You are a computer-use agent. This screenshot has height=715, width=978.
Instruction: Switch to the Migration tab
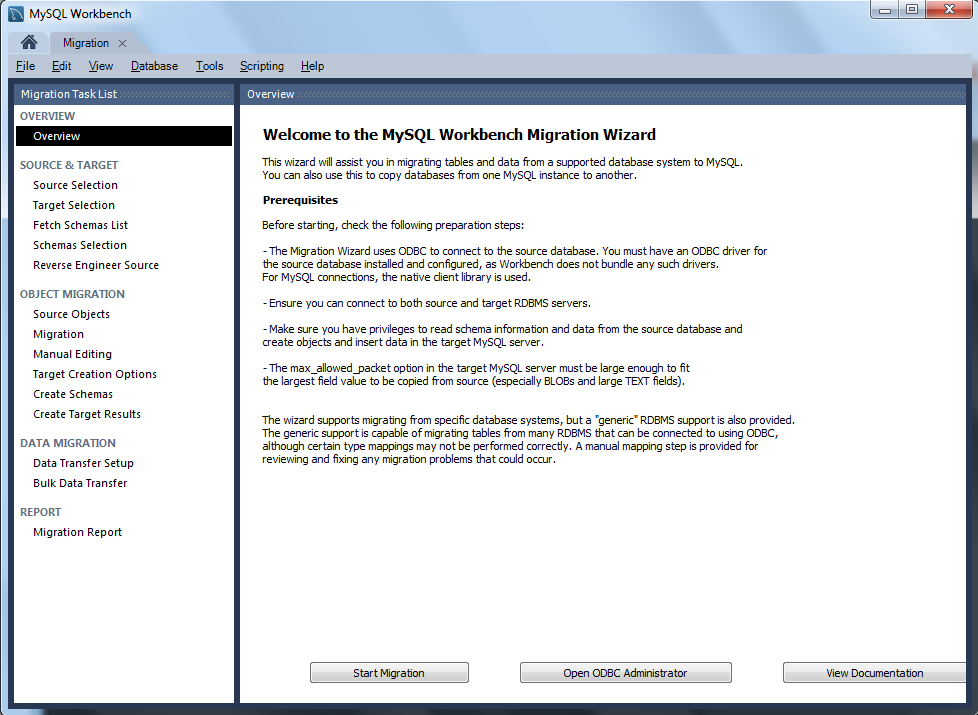pyautogui.click(x=86, y=43)
